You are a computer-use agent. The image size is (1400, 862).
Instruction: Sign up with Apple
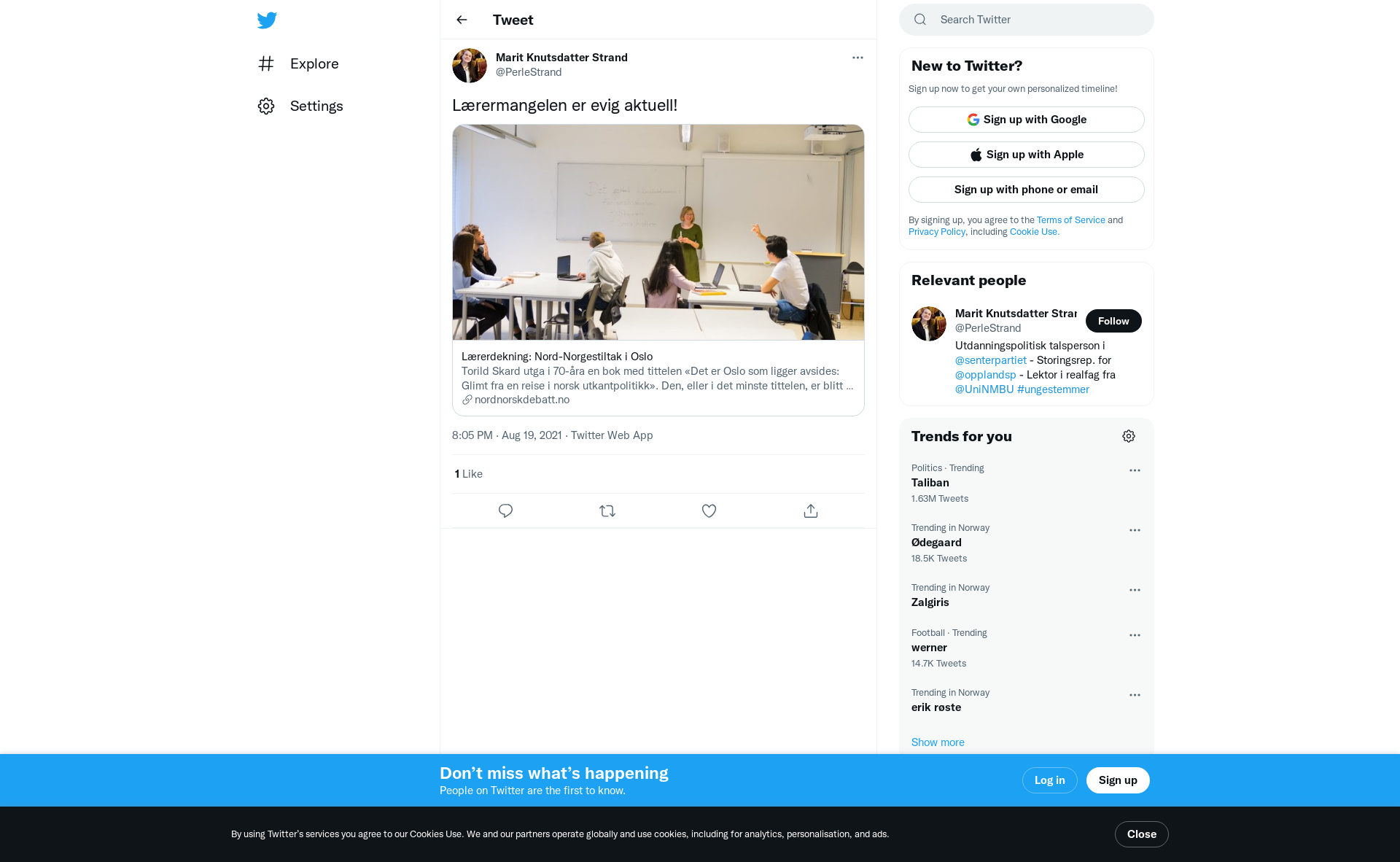pos(1026,155)
